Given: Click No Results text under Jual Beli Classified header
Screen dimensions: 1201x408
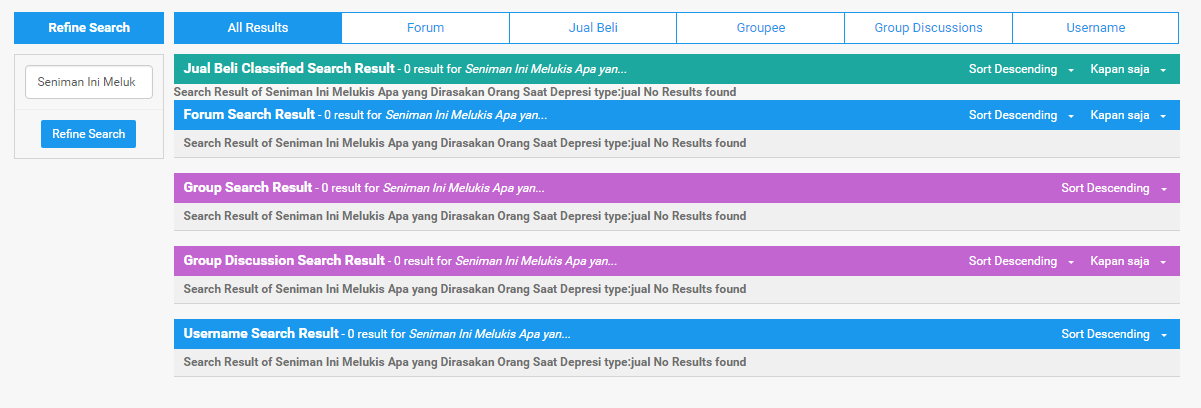Looking at the screenshot, I should 455,92.
